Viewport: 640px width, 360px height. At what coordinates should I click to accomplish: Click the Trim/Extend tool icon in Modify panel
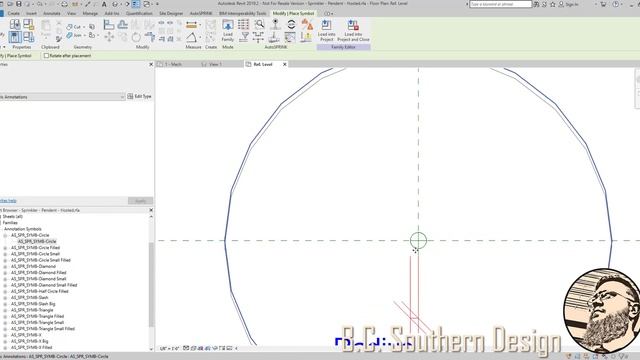[x=149, y=38]
